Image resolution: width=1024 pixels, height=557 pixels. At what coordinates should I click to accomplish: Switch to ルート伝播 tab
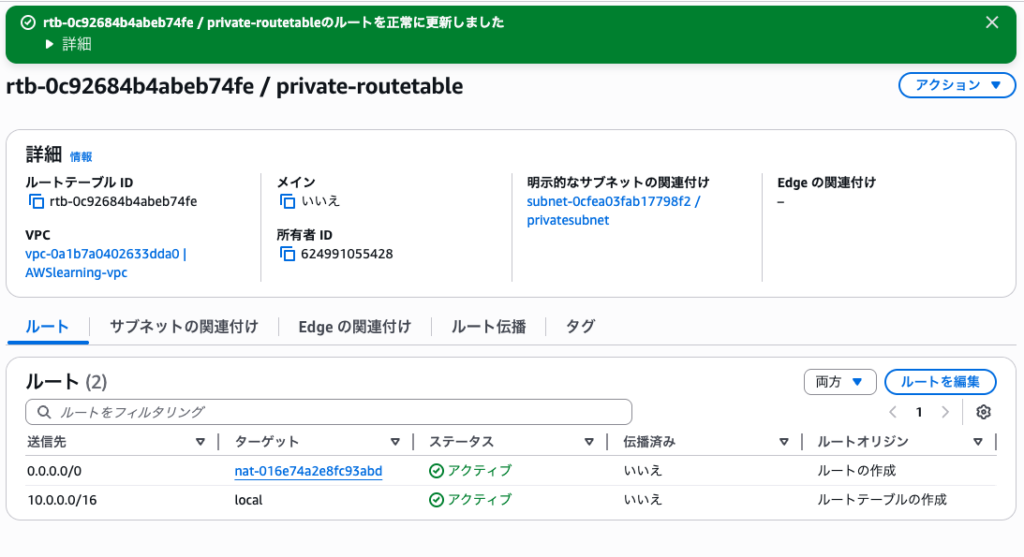488,327
